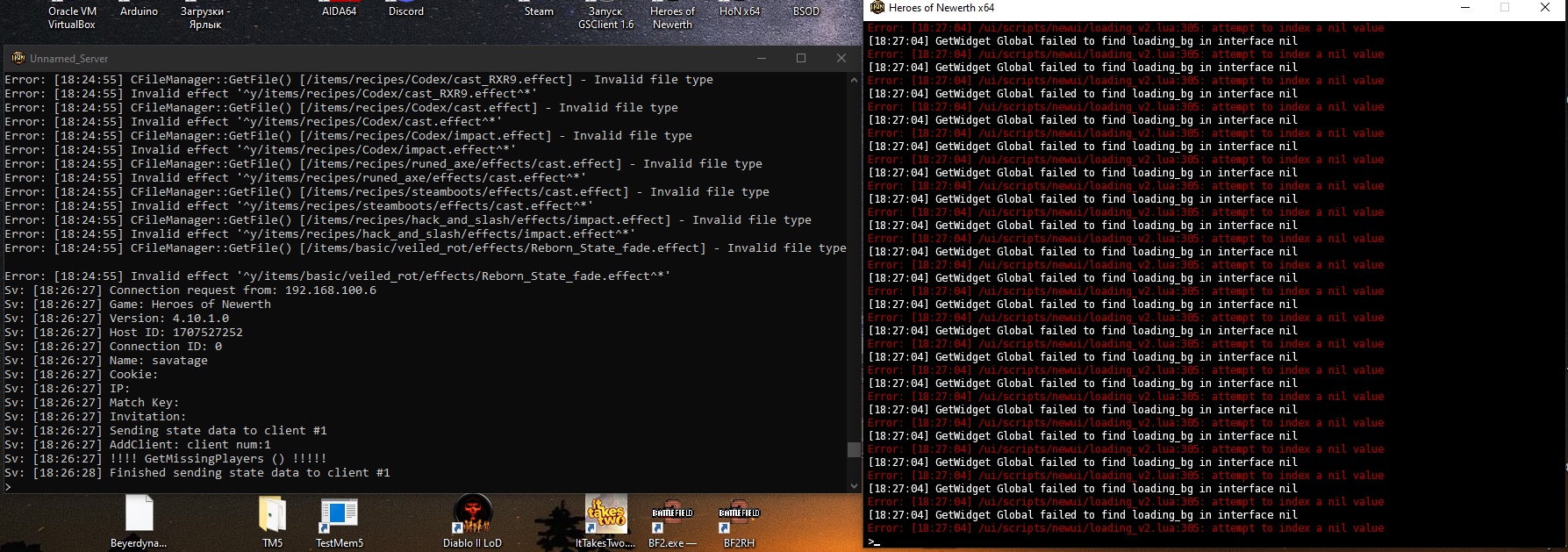Click the Unnamed_Server window title icon
The height and width of the screenshot is (552, 1568).
click(x=18, y=58)
